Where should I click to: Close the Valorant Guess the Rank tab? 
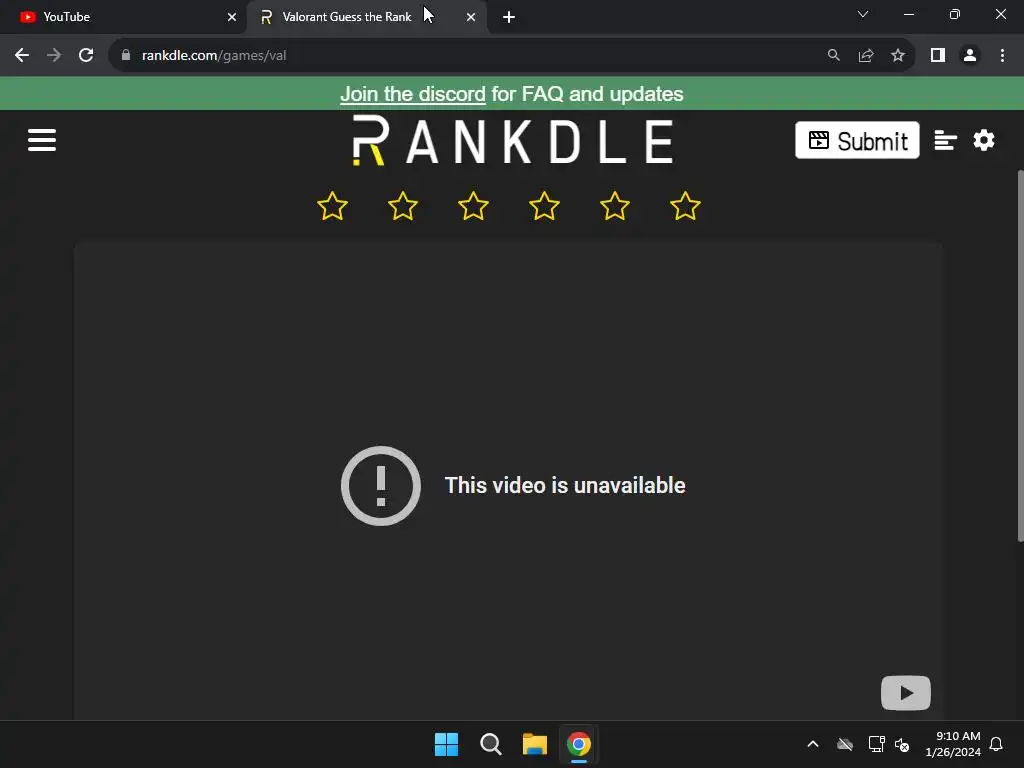pos(471,17)
